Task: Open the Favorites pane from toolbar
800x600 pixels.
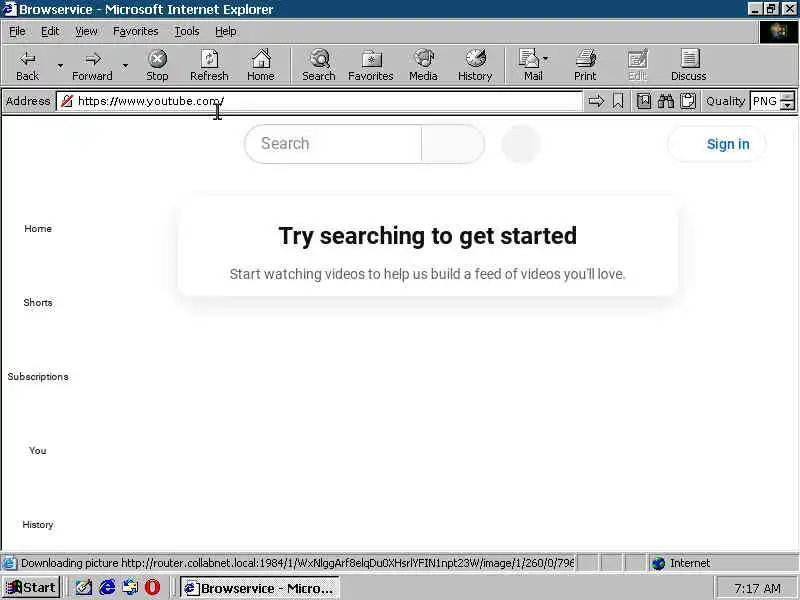Action: [371, 65]
